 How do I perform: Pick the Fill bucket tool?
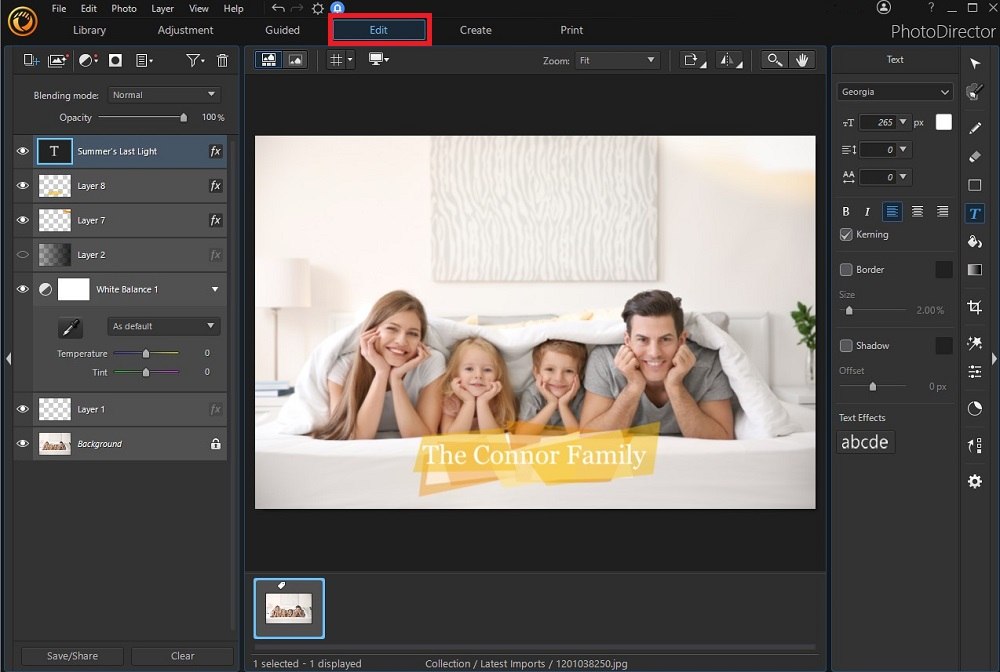(x=975, y=241)
